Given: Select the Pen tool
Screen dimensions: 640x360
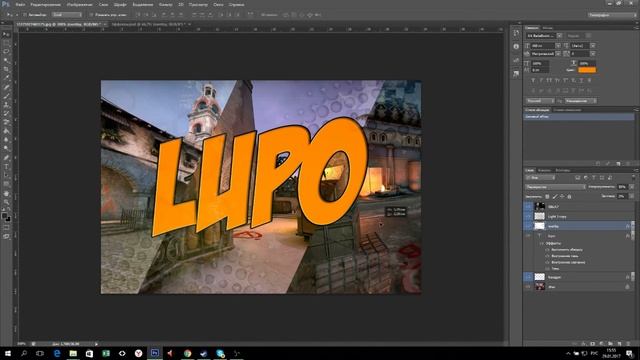Looking at the screenshot, I should 6,158.
